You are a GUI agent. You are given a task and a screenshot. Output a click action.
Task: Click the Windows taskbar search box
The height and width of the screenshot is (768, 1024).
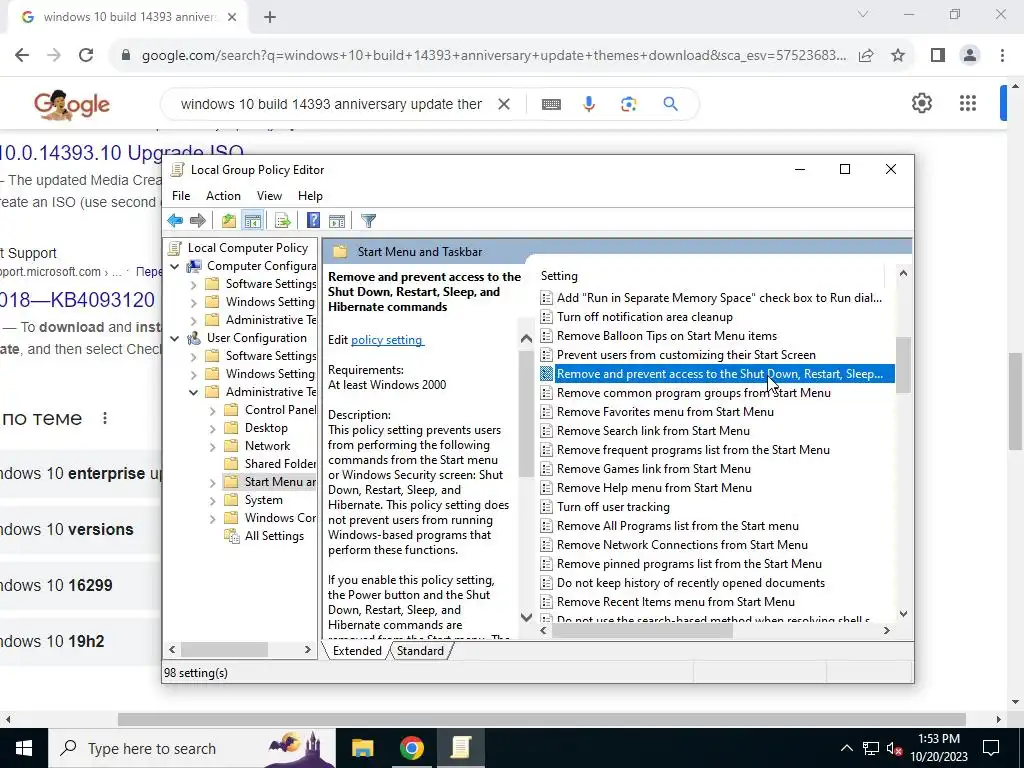pos(191,748)
